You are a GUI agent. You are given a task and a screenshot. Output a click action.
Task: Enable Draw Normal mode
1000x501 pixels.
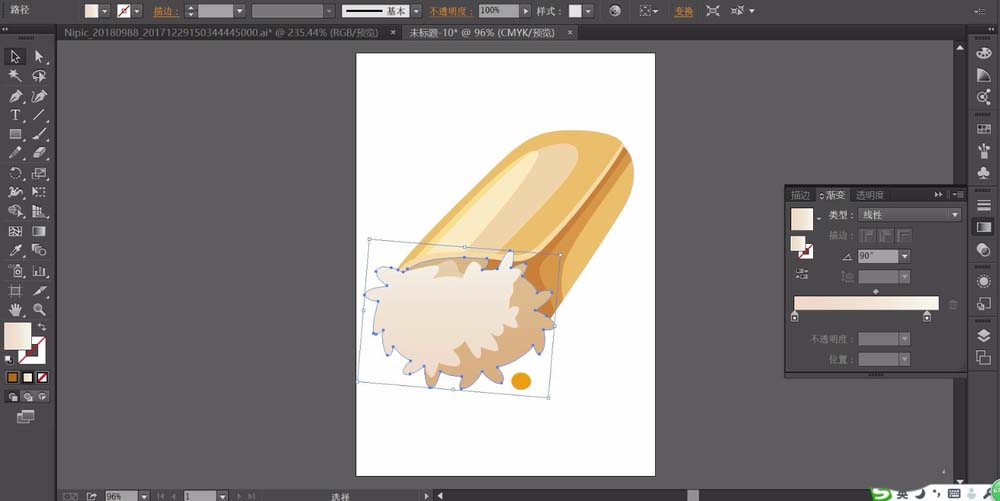(12, 396)
